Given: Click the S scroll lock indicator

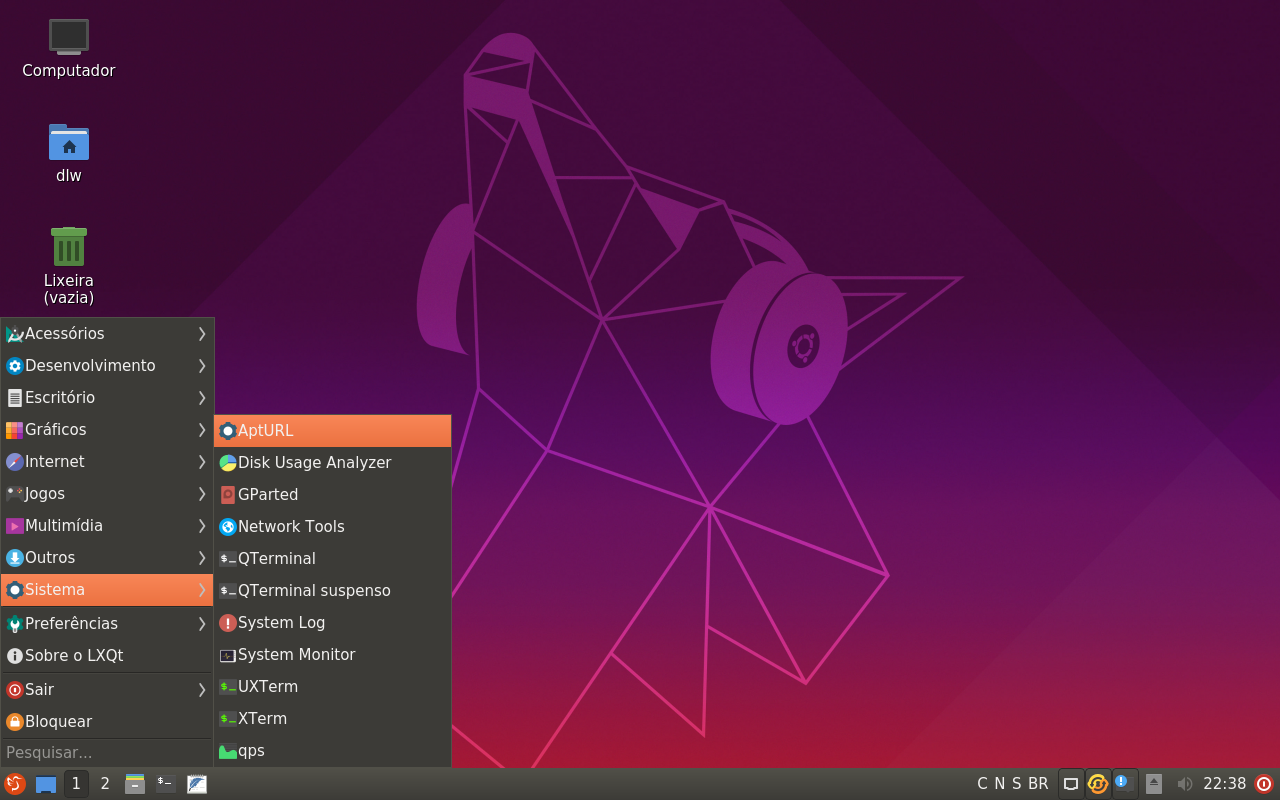Looking at the screenshot, I should click(x=1016, y=784).
